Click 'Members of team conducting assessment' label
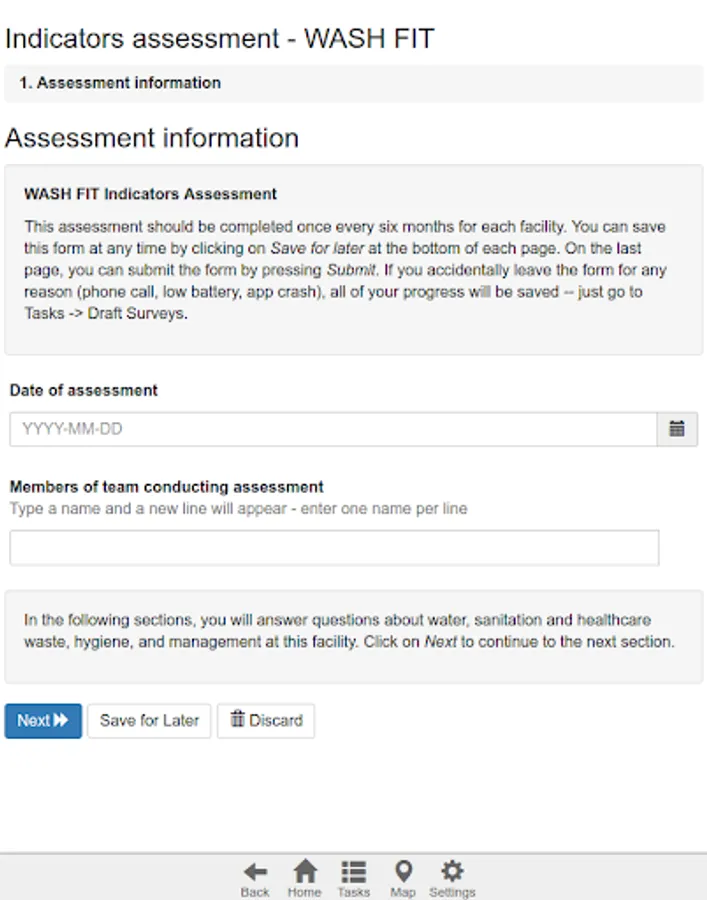Screen dimensions: 707x900 tap(167, 487)
